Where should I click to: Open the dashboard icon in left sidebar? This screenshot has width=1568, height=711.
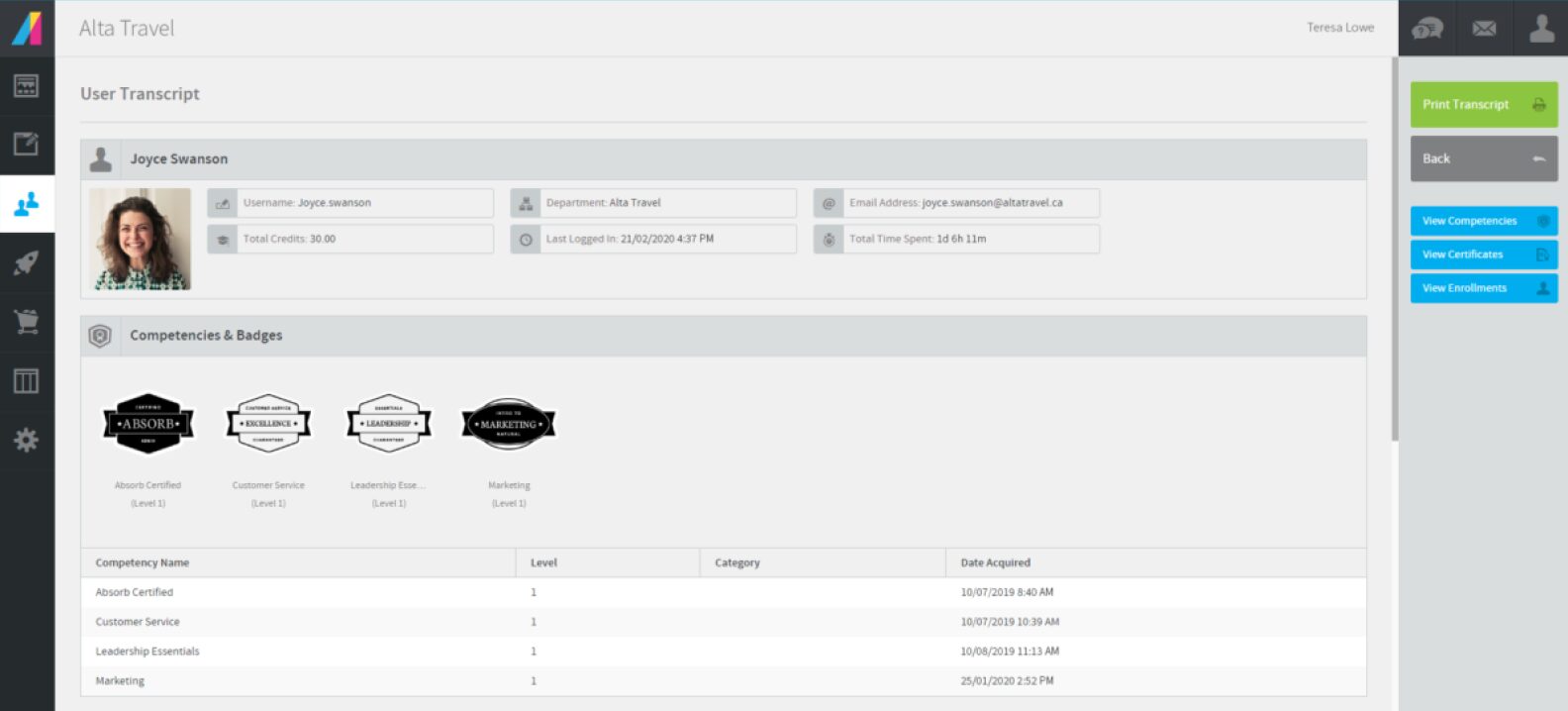[x=27, y=86]
